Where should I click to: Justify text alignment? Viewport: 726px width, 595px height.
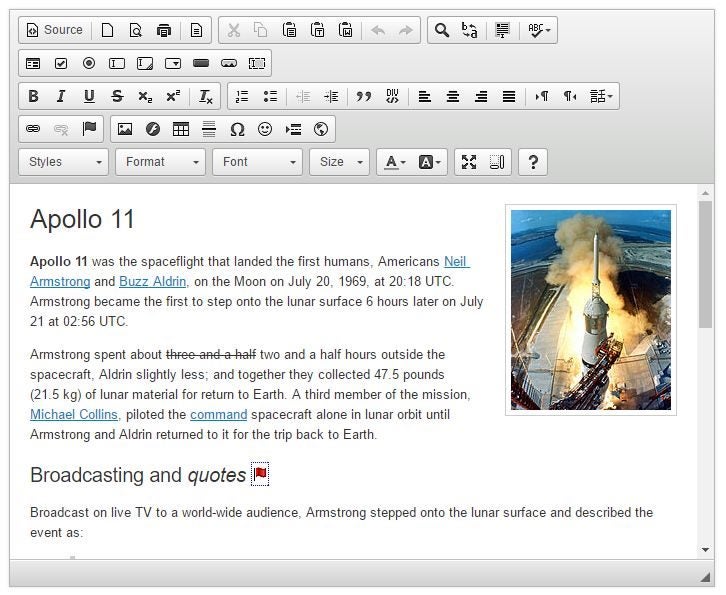(509, 96)
